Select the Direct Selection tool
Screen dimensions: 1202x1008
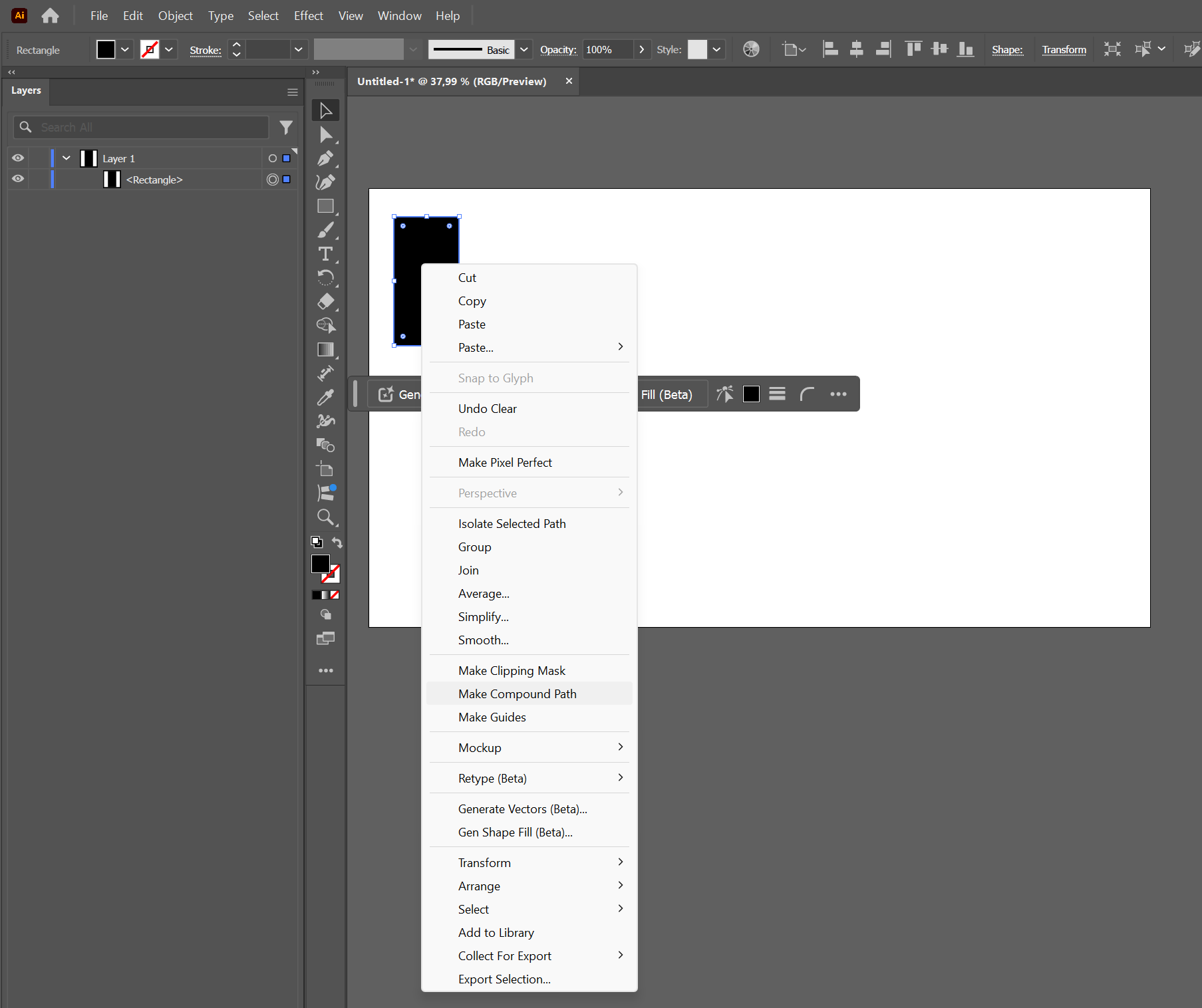(x=325, y=135)
